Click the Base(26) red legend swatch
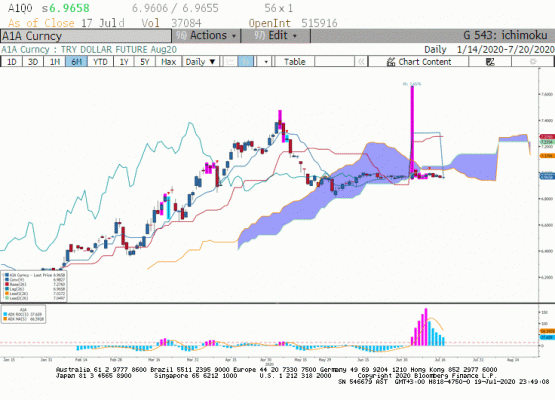 (7, 284)
